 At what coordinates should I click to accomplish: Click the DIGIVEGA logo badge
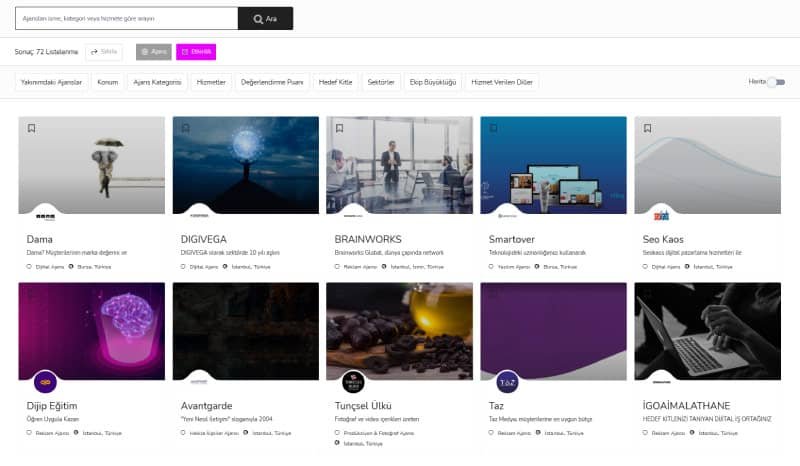tap(199, 216)
